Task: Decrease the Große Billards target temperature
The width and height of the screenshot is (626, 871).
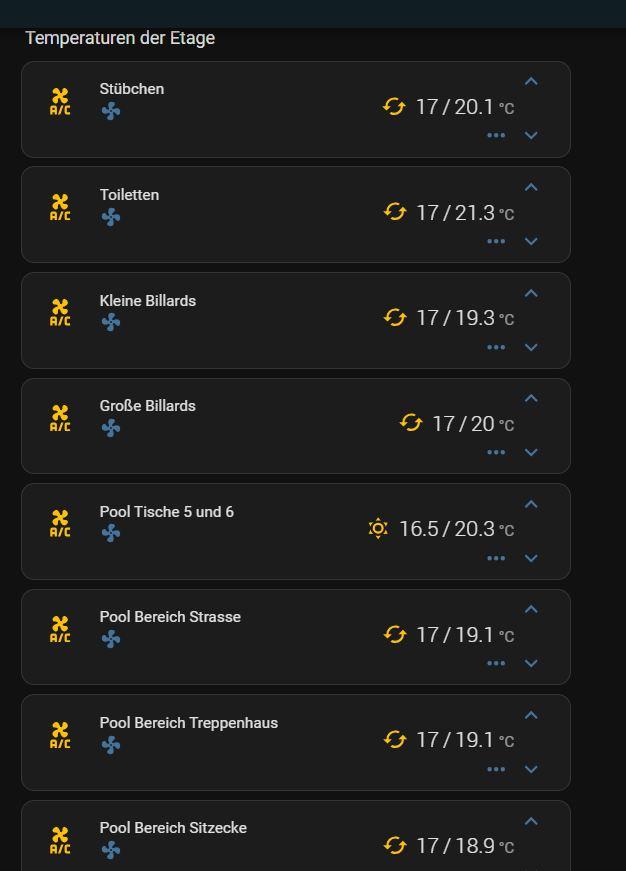Action: click(531, 452)
